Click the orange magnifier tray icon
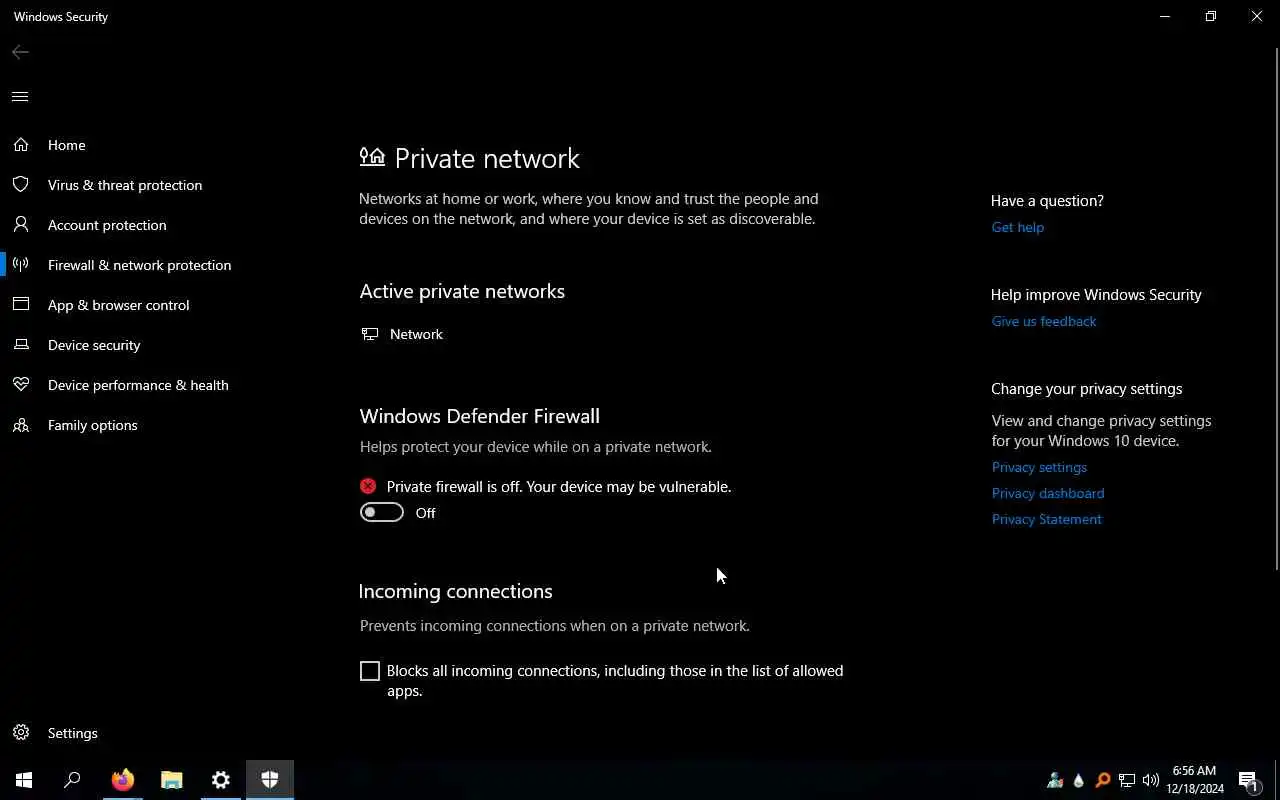The image size is (1280, 800). (1103, 781)
